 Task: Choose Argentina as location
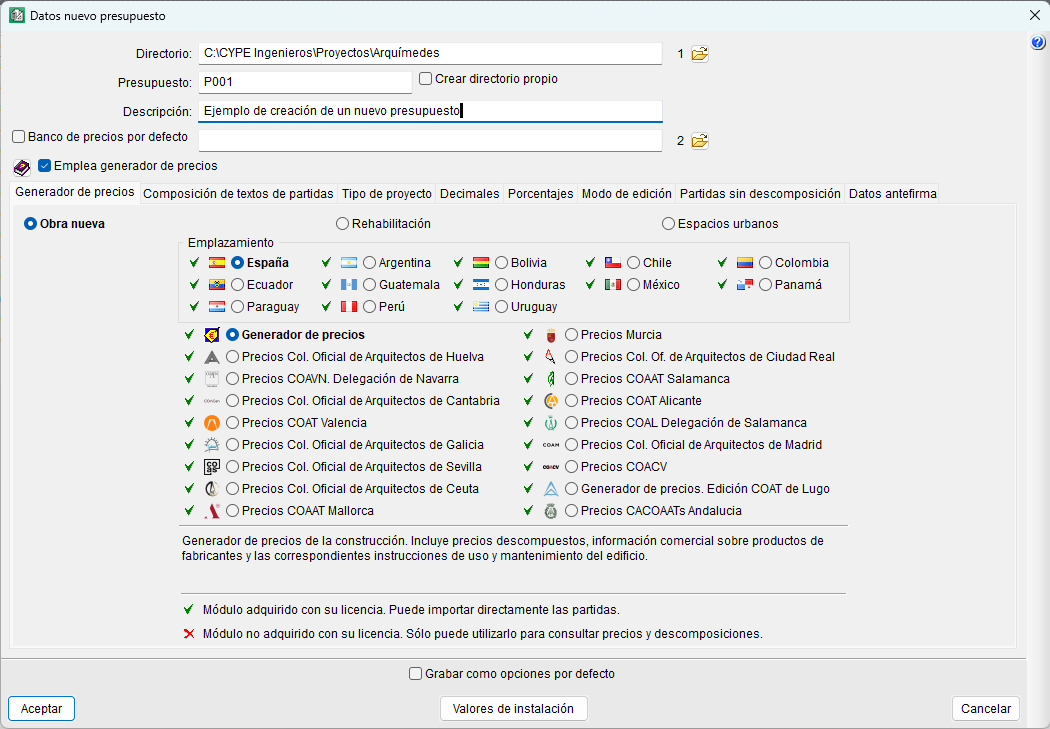[370, 263]
